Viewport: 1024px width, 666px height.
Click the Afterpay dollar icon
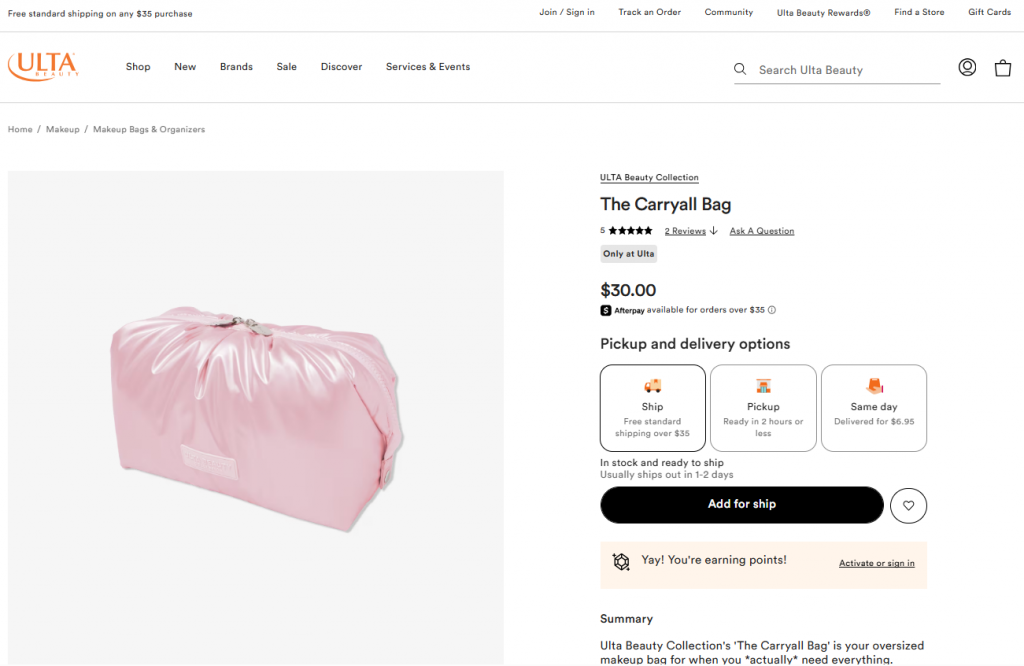pyautogui.click(x=605, y=310)
